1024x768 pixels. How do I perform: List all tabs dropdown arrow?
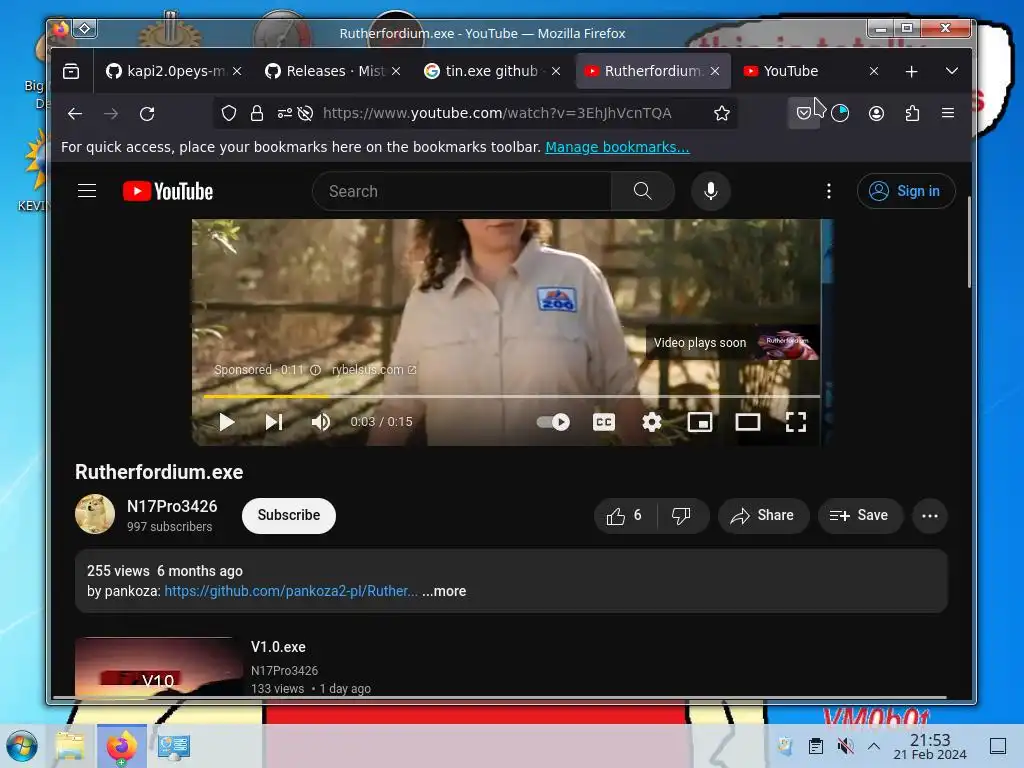(x=952, y=71)
